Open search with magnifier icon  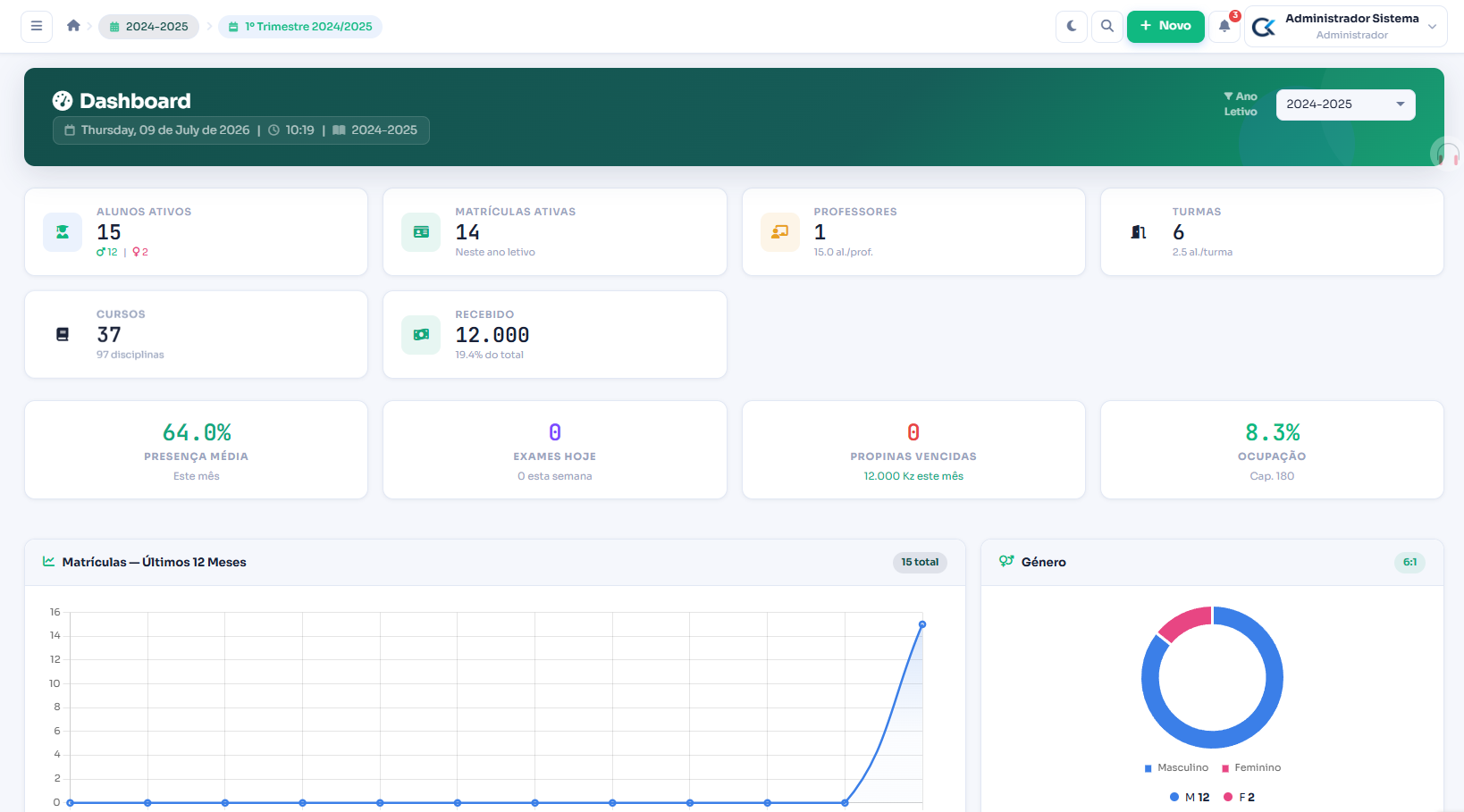click(1107, 26)
